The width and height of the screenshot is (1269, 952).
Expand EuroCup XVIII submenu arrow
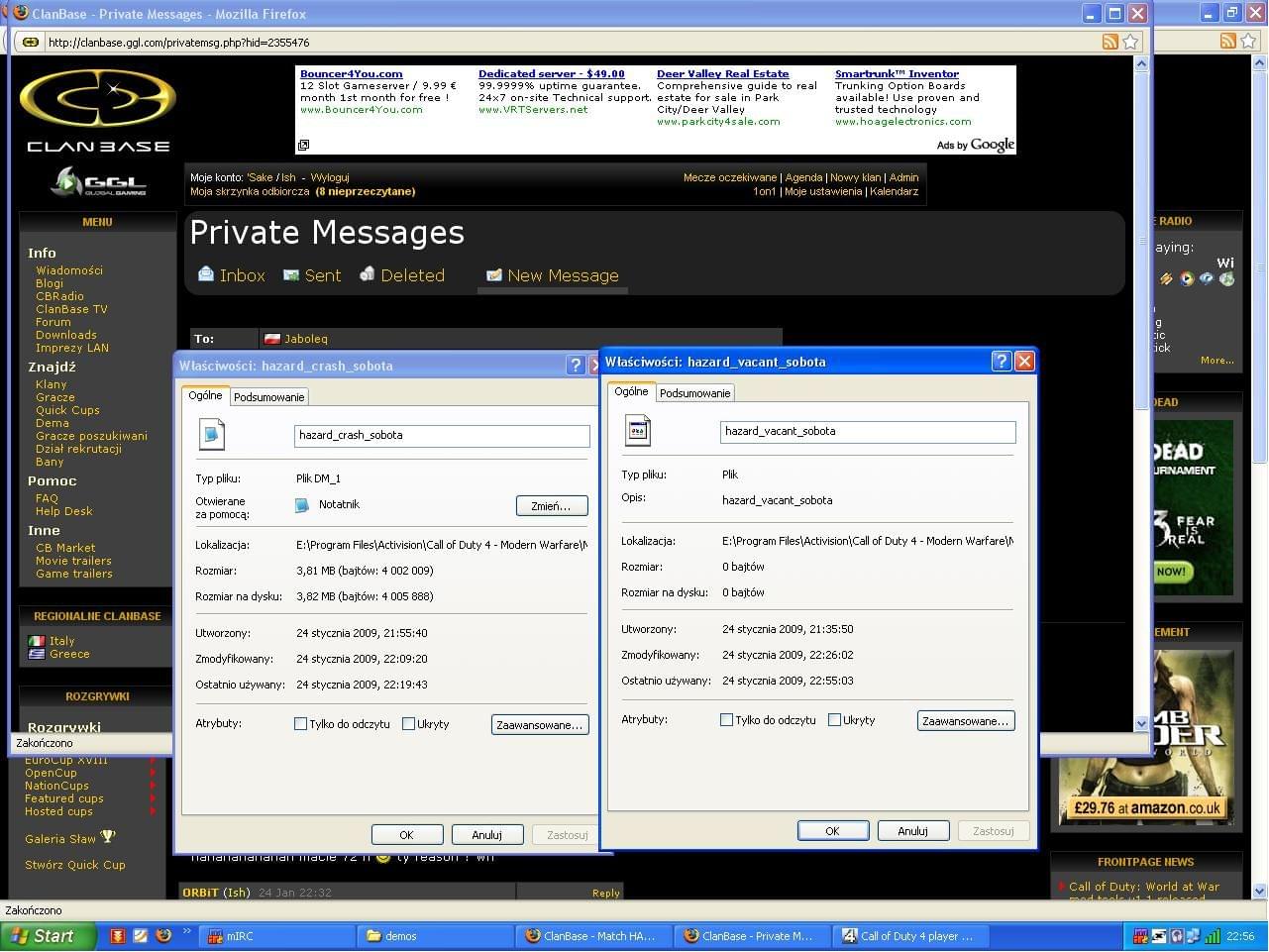153,760
